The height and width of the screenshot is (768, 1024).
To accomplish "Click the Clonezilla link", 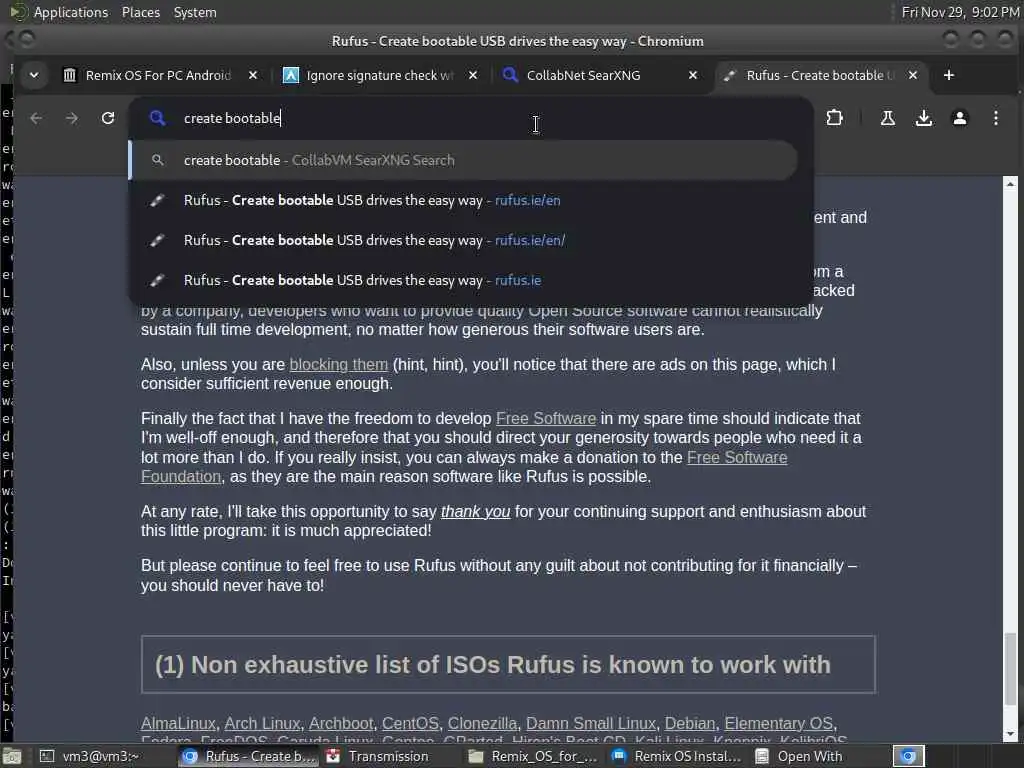I will coord(482,724).
